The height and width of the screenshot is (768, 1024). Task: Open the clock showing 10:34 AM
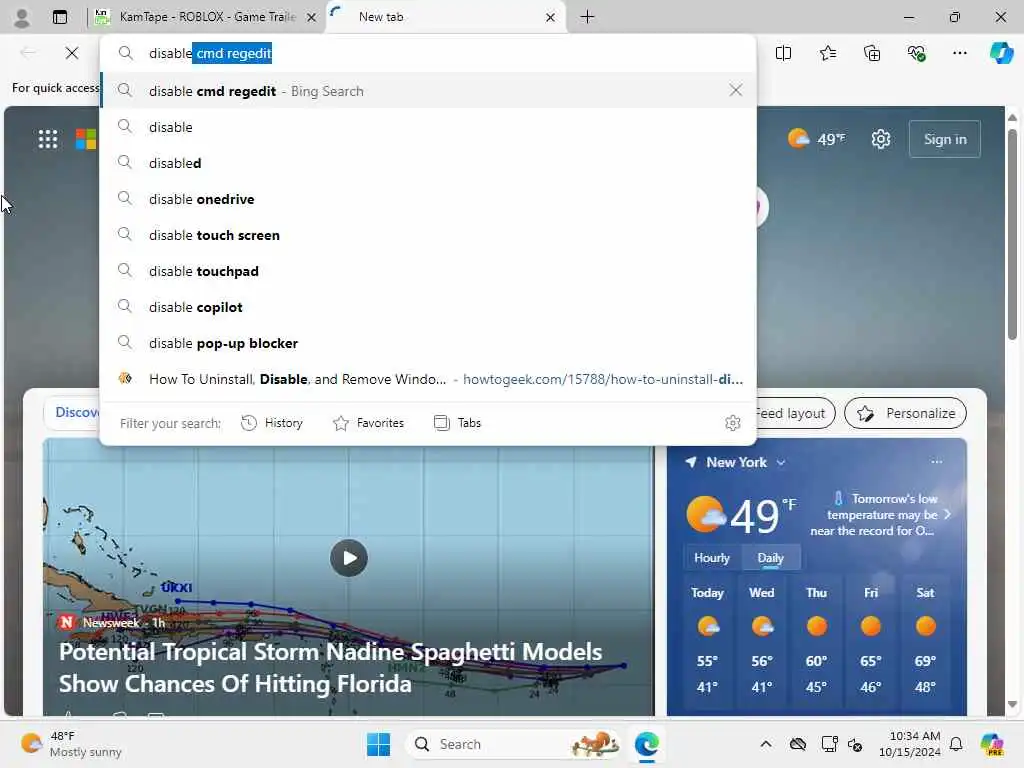(909, 744)
